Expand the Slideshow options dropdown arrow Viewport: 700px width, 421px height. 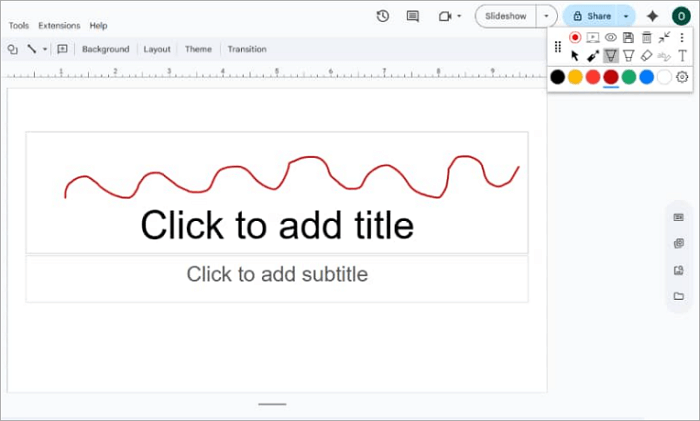coord(546,16)
